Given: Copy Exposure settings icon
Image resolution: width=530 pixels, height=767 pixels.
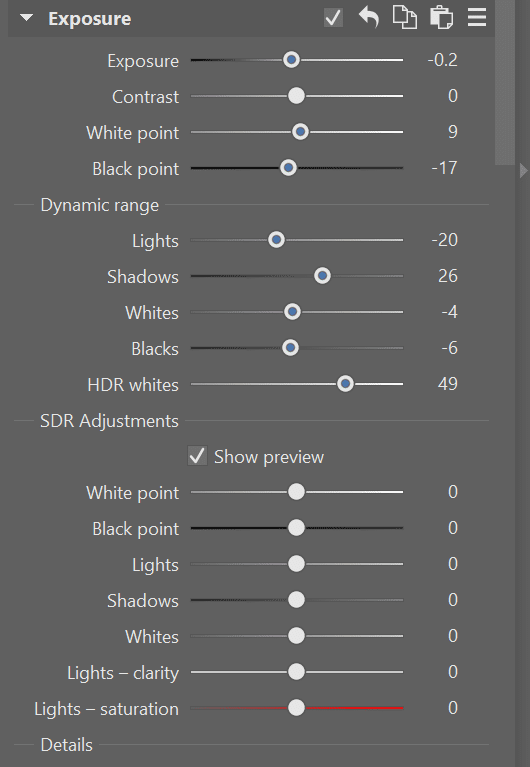Looking at the screenshot, I should pos(405,18).
